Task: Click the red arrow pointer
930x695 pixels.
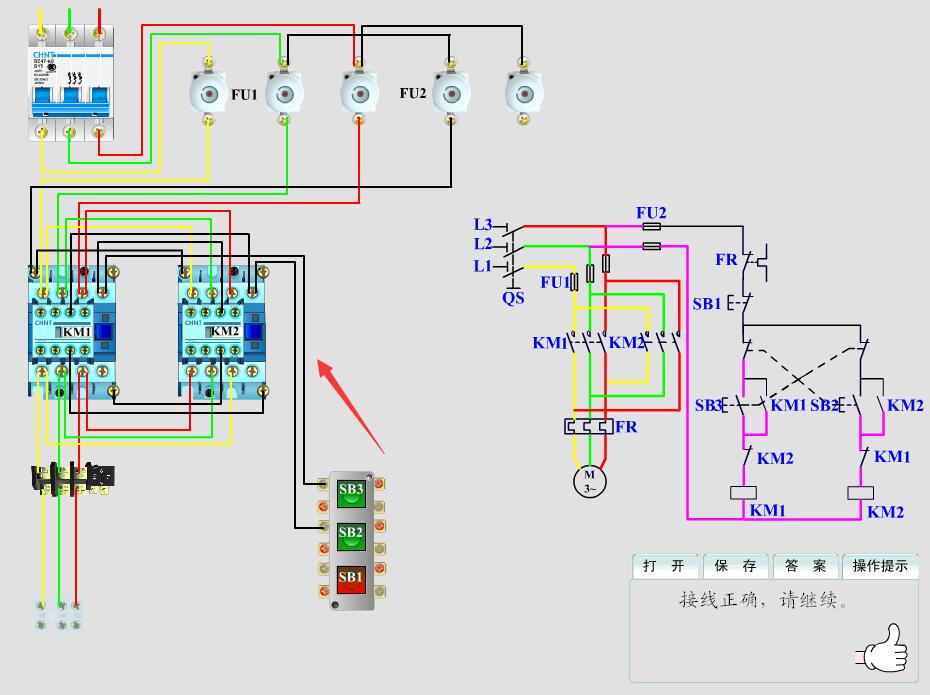Action: (350, 405)
